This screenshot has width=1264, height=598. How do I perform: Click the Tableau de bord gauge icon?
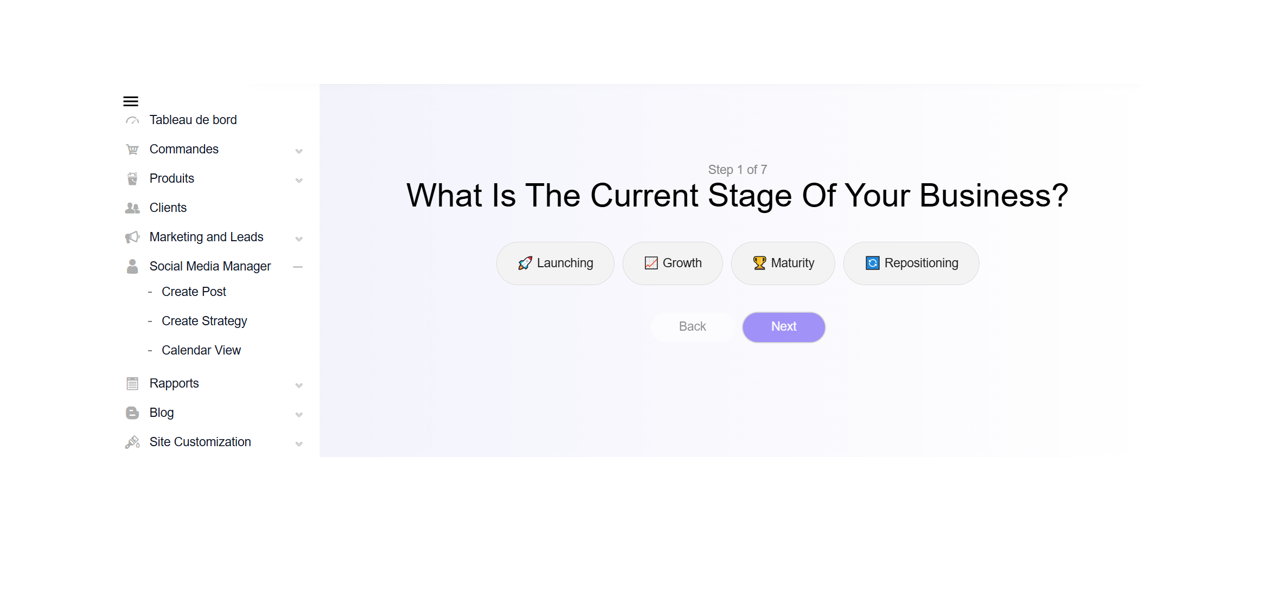tap(132, 121)
